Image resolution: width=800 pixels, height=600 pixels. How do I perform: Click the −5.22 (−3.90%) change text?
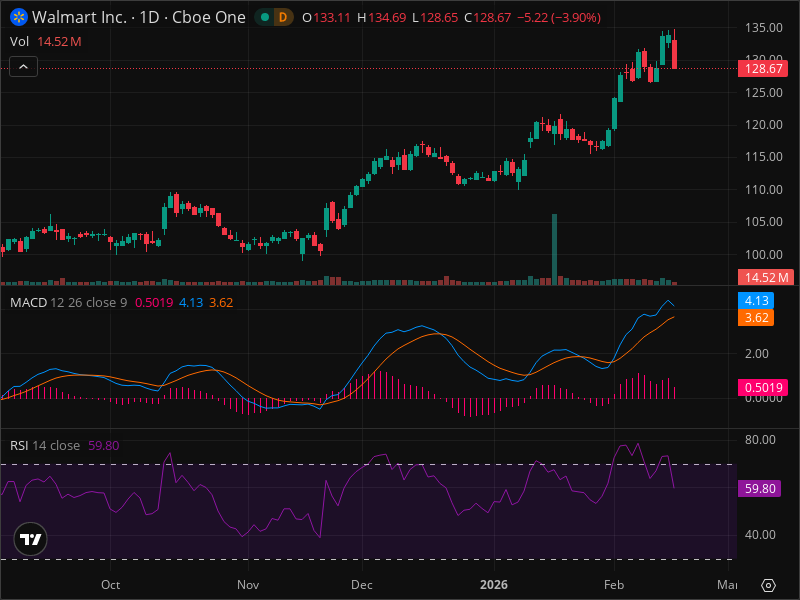[559, 17]
